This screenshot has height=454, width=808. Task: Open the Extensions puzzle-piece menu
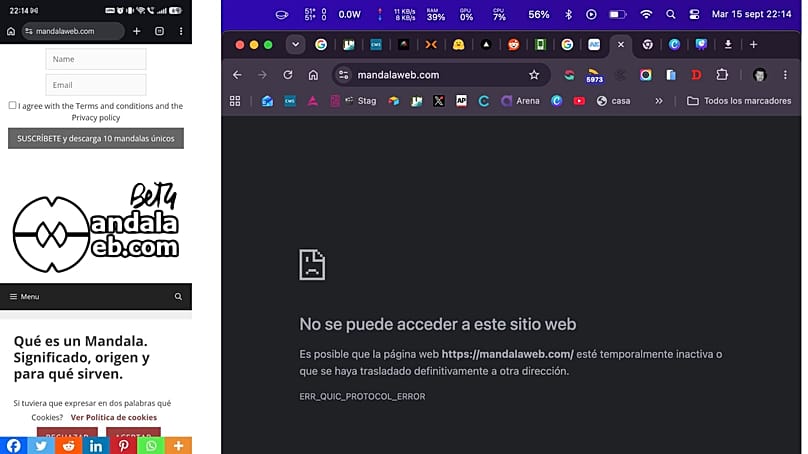(x=722, y=75)
